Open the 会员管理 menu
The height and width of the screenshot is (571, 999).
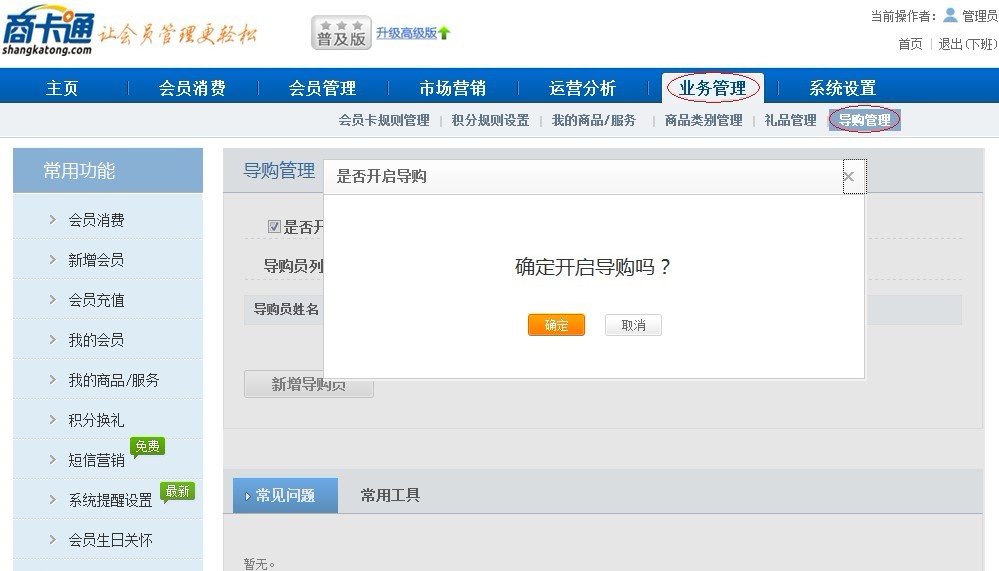(x=322, y=88)
